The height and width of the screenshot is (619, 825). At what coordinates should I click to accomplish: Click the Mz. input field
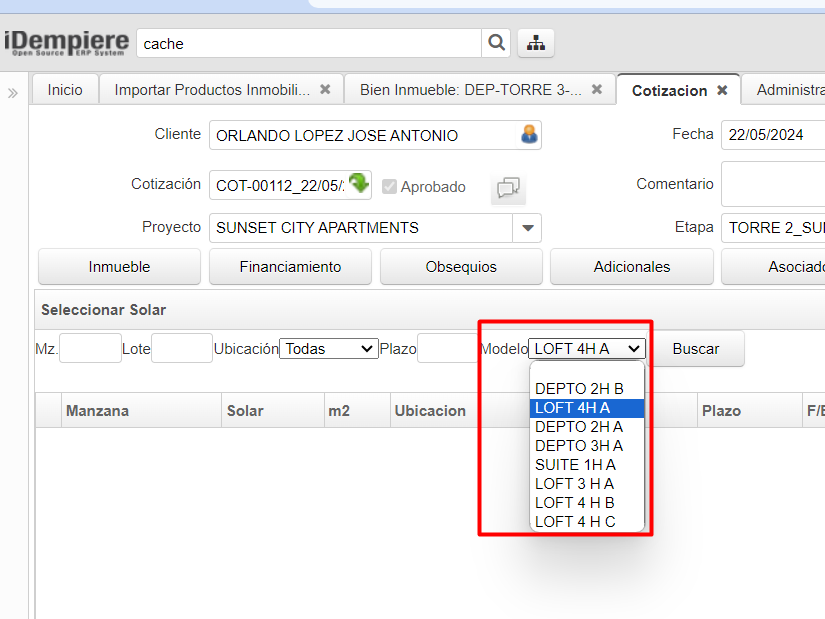pos(90,349)
